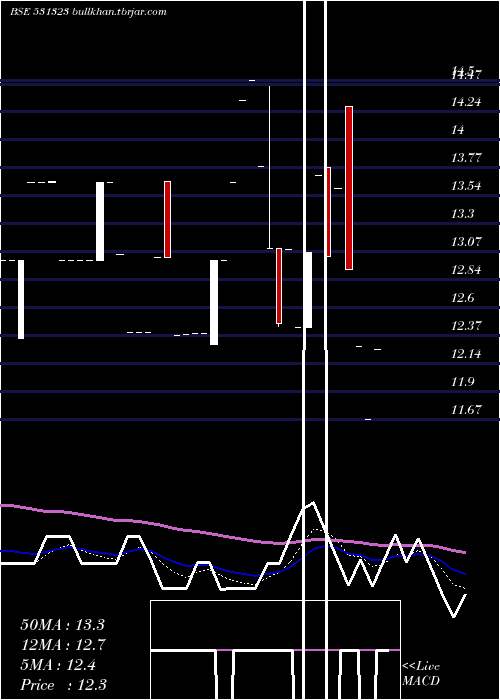Click the 11.9 price axis label
The image size is (500, 700).
(462, 382)
